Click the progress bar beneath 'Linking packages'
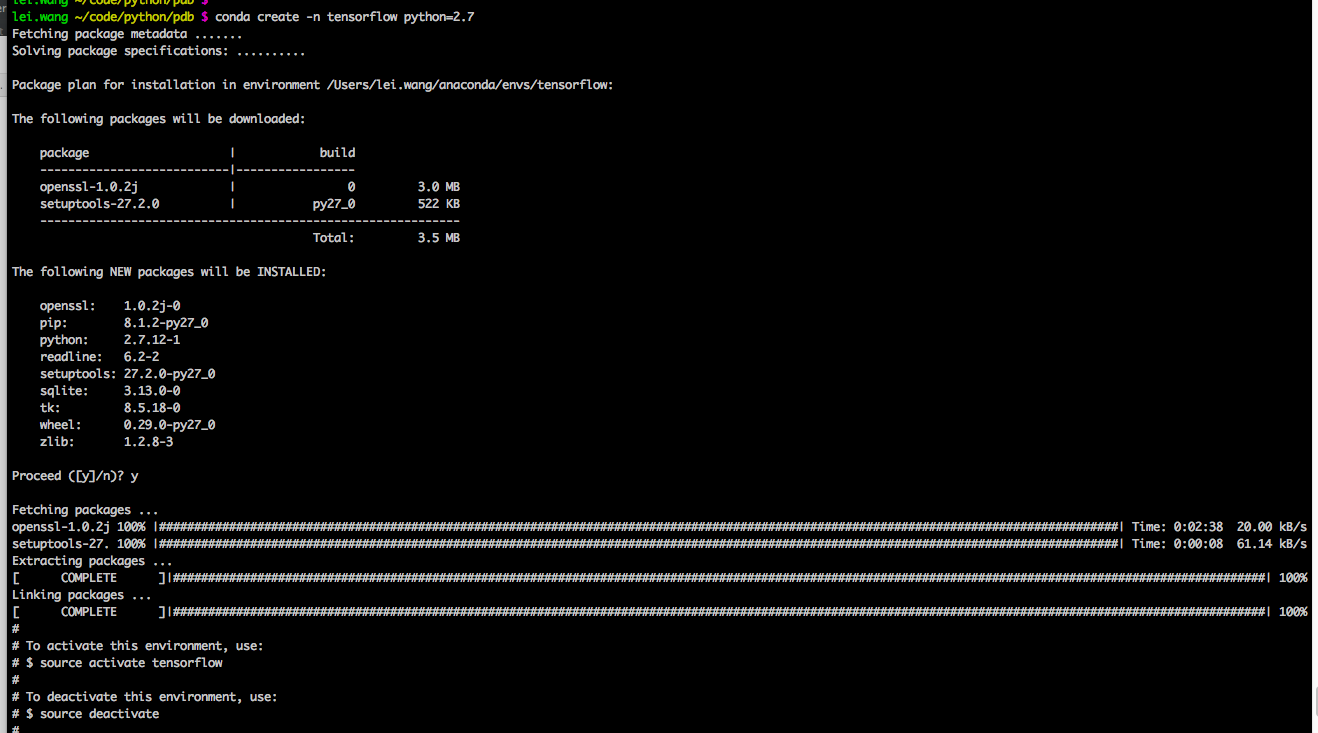The height and width of the screenshot is (733, 1318). [x=719, y=612]
